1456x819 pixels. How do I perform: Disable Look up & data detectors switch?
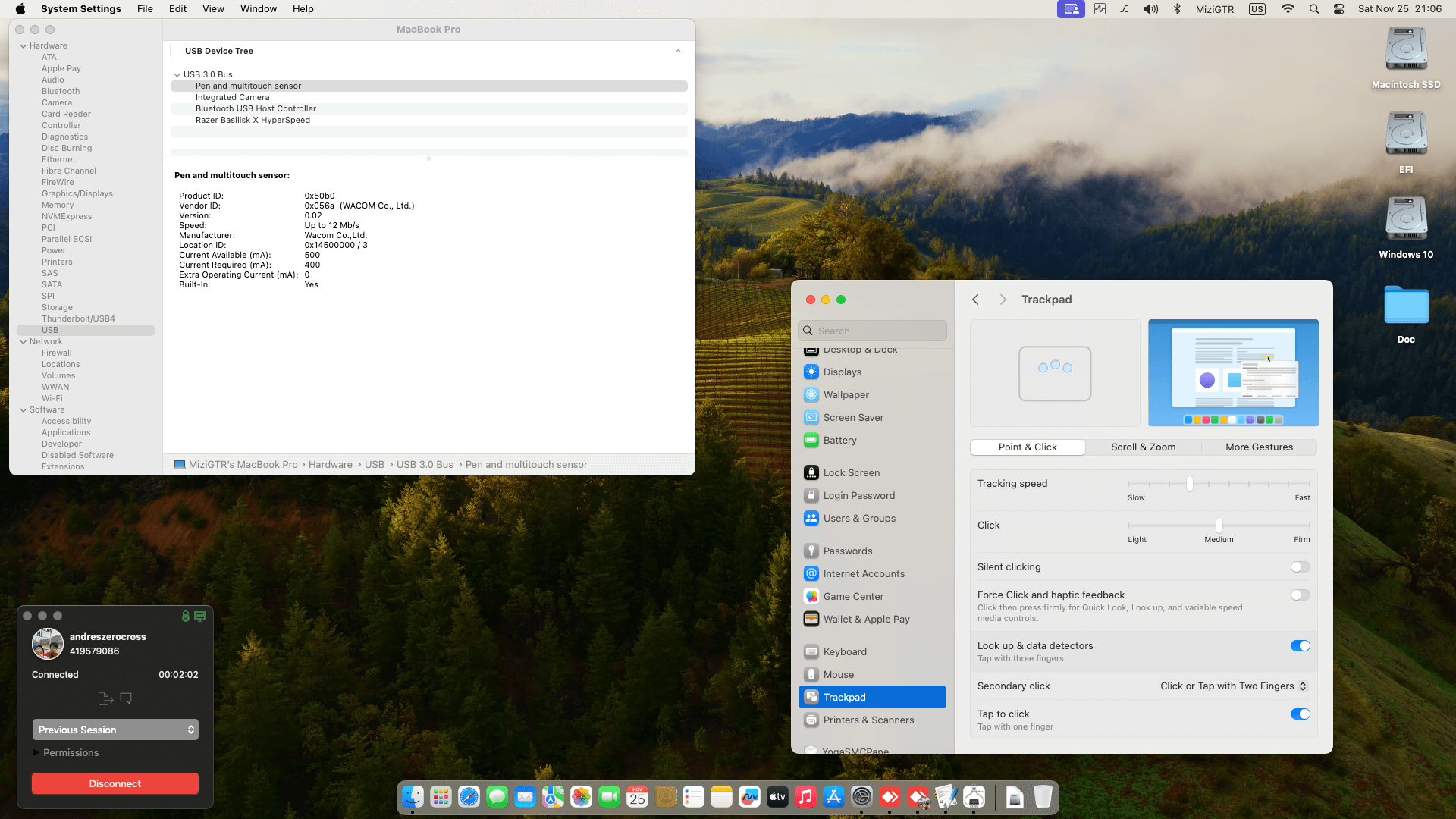[1300, 646]
